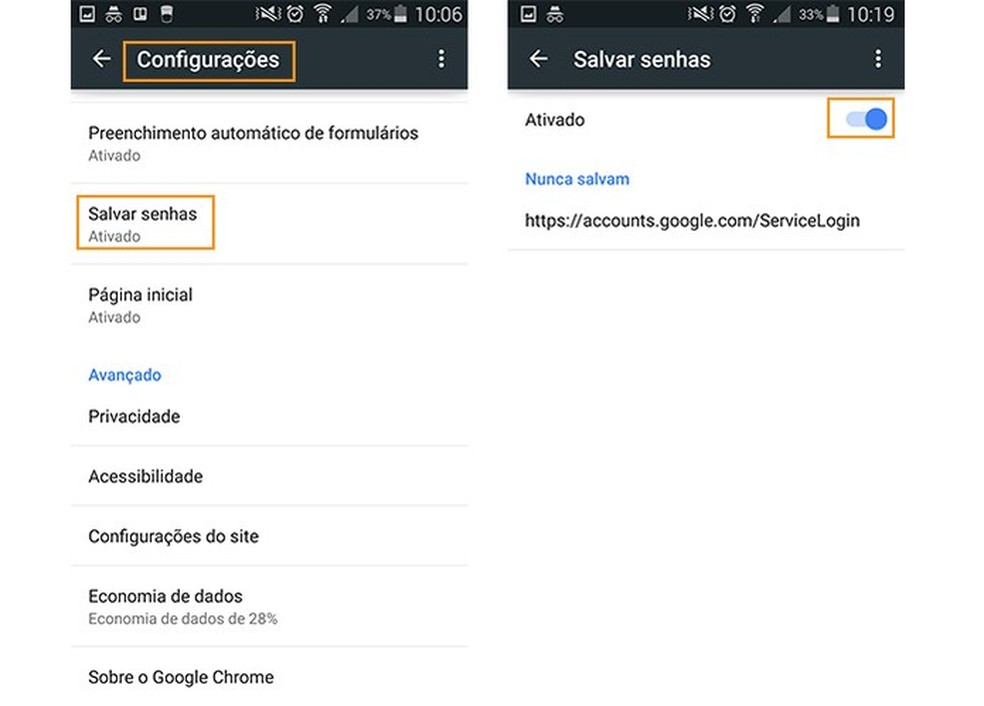This screenshot has height=706, width=984.
Task: Open Salvar senhas setting
Action: point(269,224)
